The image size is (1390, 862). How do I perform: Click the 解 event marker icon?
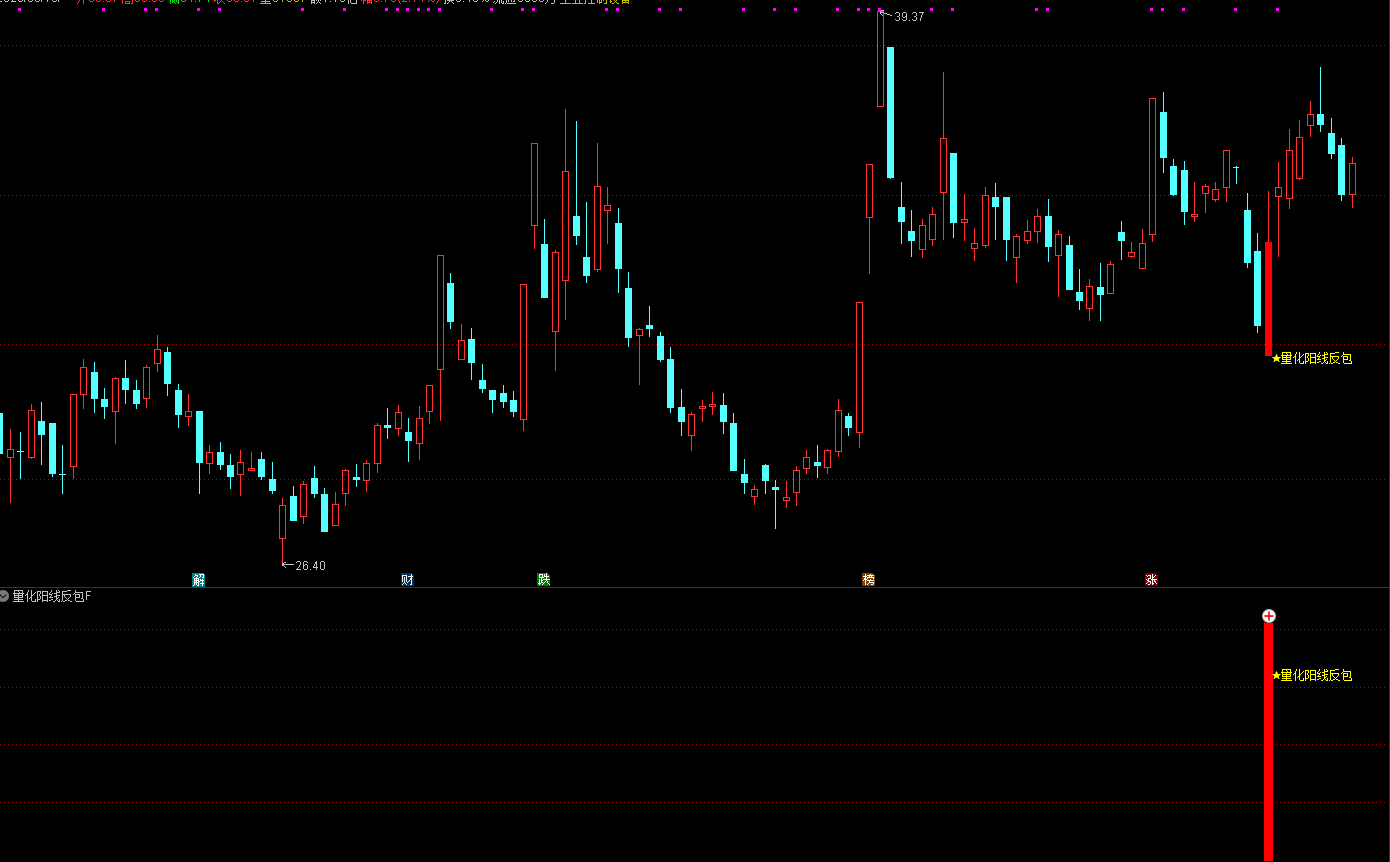coord(199,579)
